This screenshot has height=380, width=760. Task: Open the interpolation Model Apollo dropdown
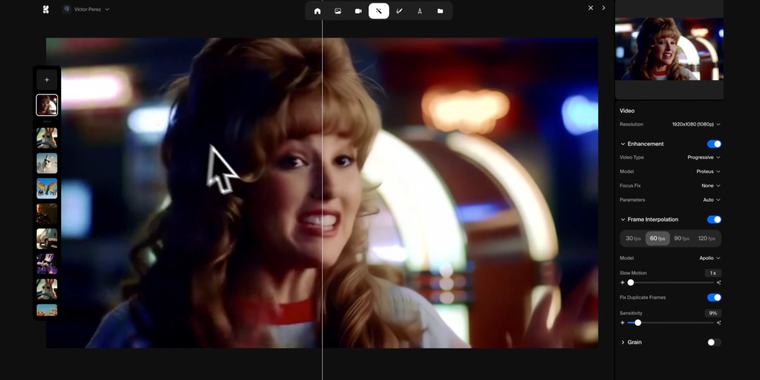pyautogui.click(x=710, y=258)
